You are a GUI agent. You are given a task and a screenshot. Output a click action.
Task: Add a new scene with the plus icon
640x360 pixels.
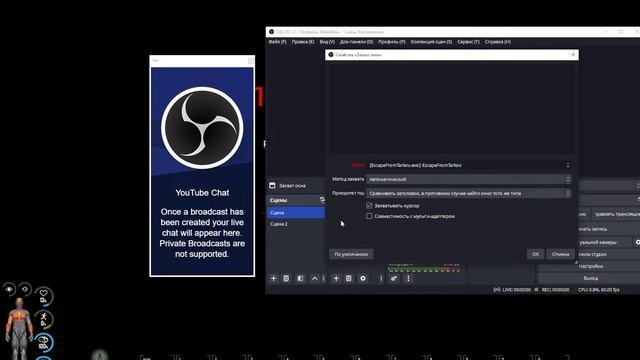tap(273, 278)
